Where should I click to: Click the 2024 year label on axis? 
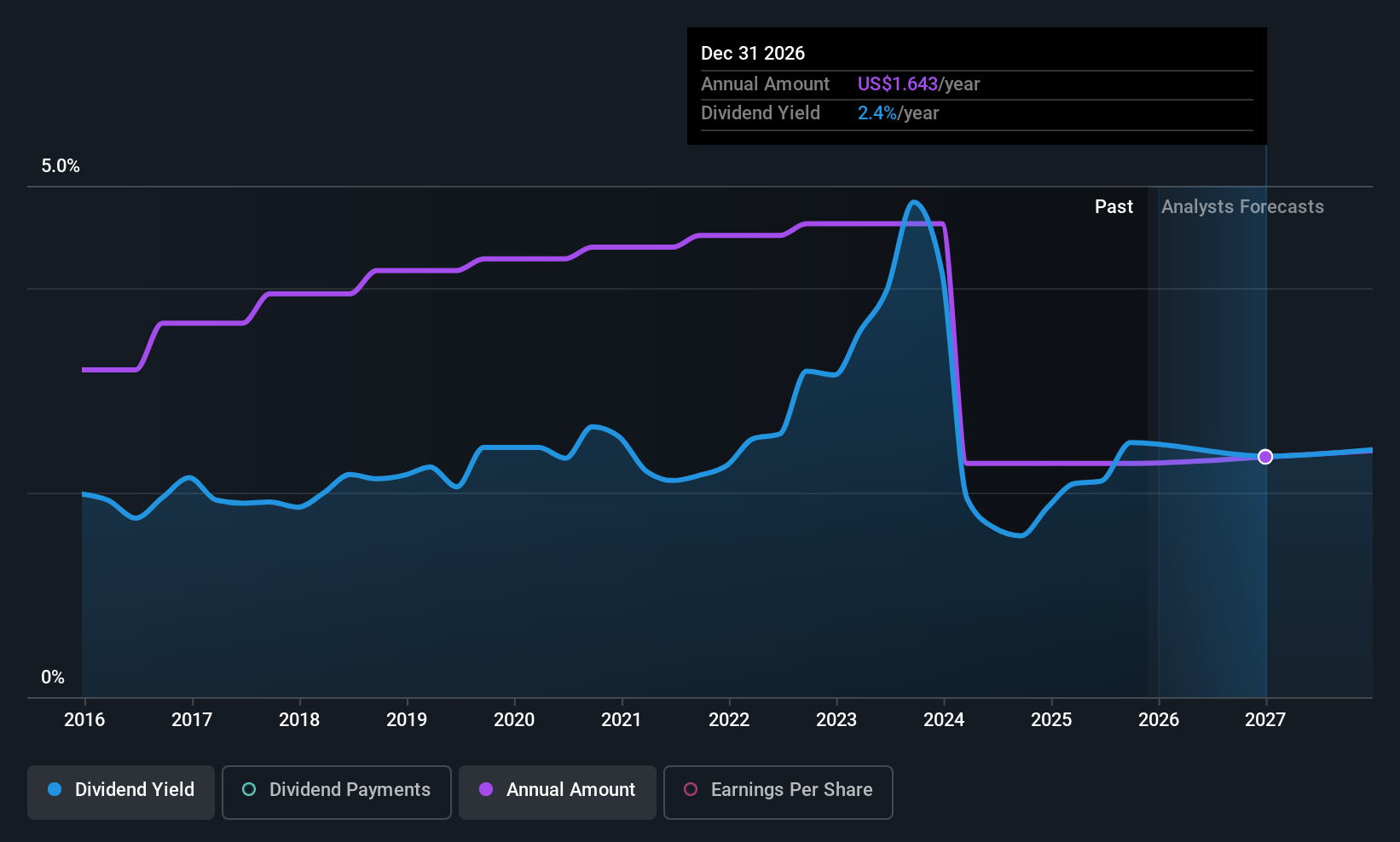[x=944, y=720]
